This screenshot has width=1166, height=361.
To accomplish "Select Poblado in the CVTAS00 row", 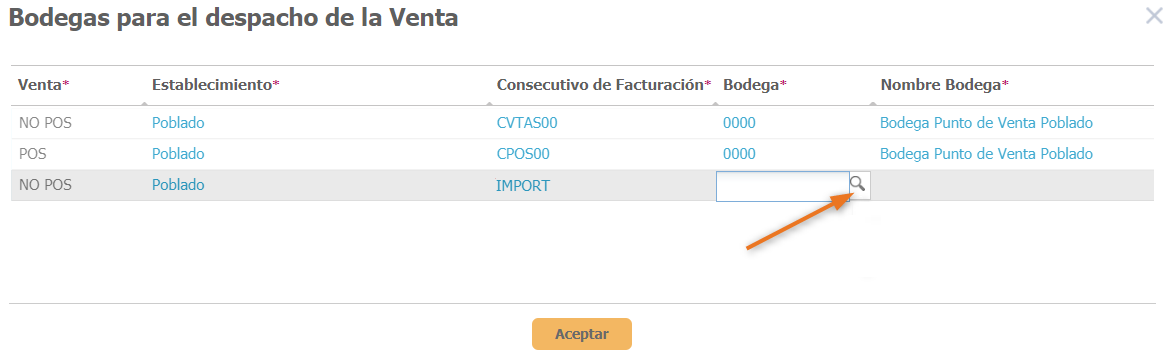I will click(178, 123).
